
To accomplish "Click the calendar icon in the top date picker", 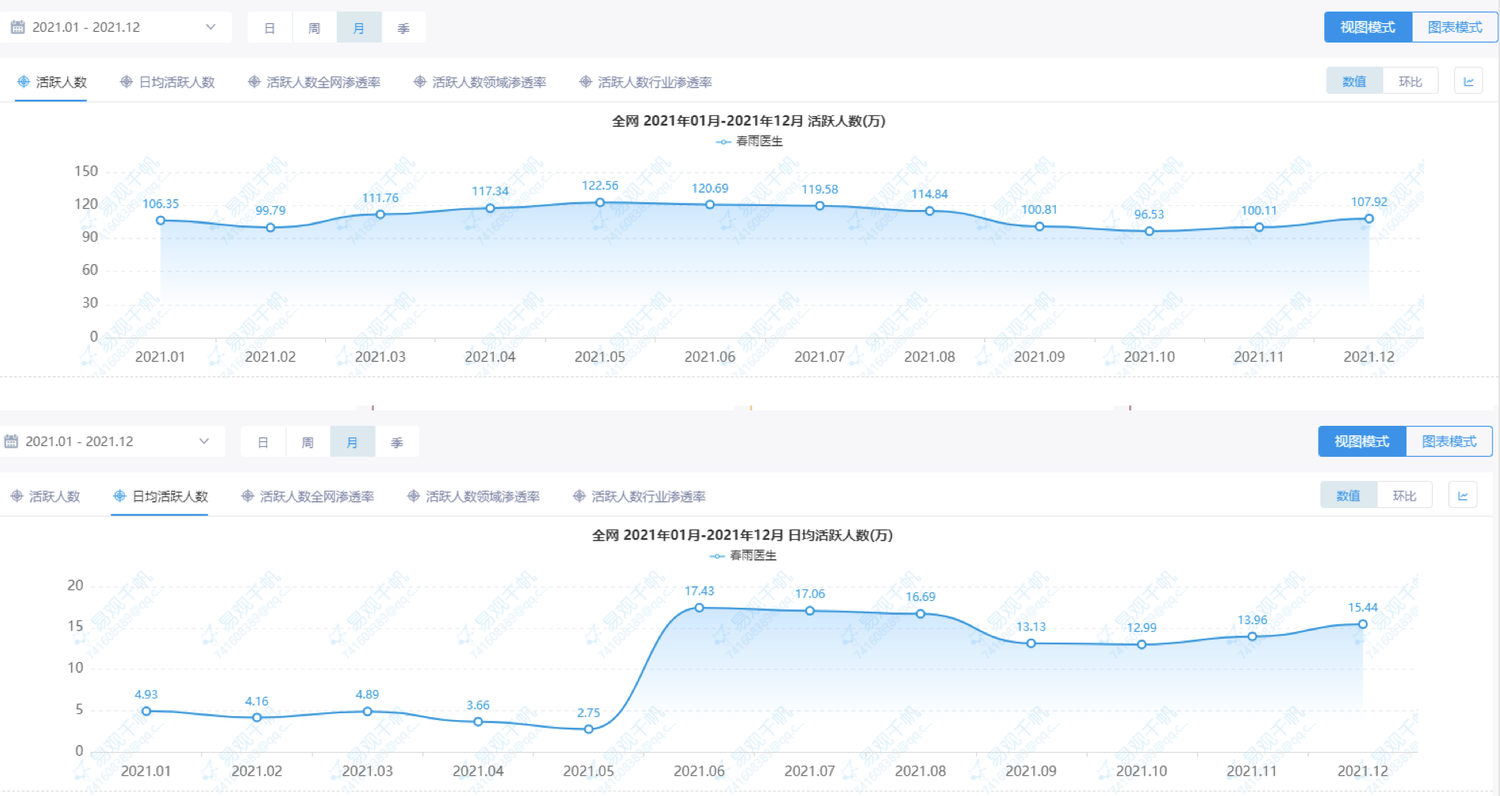I will (x=18, y=27).
